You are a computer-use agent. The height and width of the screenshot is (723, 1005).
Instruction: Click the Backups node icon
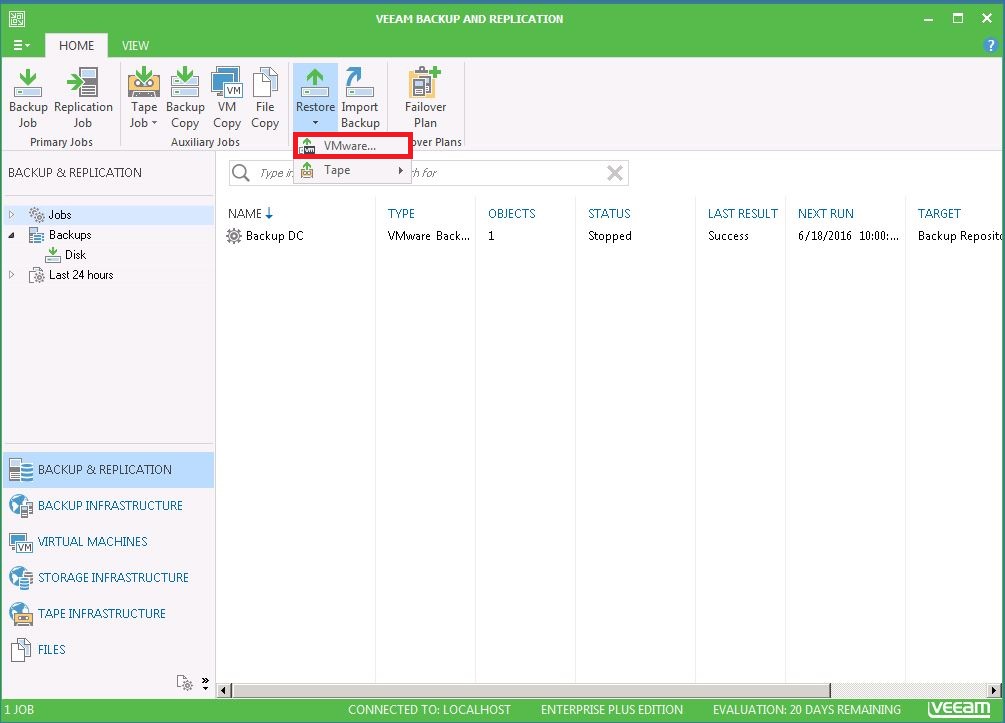[37, 235]
